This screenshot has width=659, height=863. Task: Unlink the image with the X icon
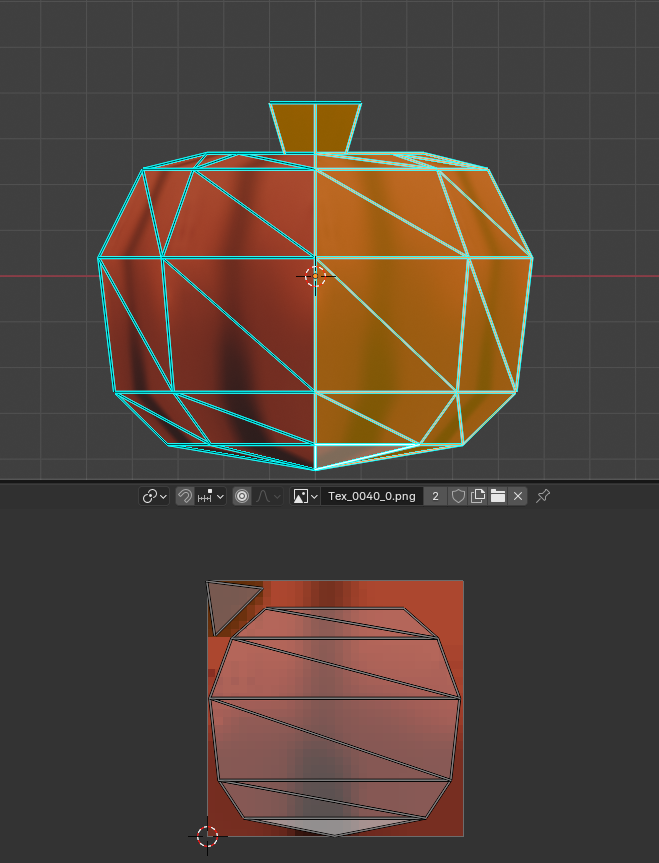tap(518, 496)
